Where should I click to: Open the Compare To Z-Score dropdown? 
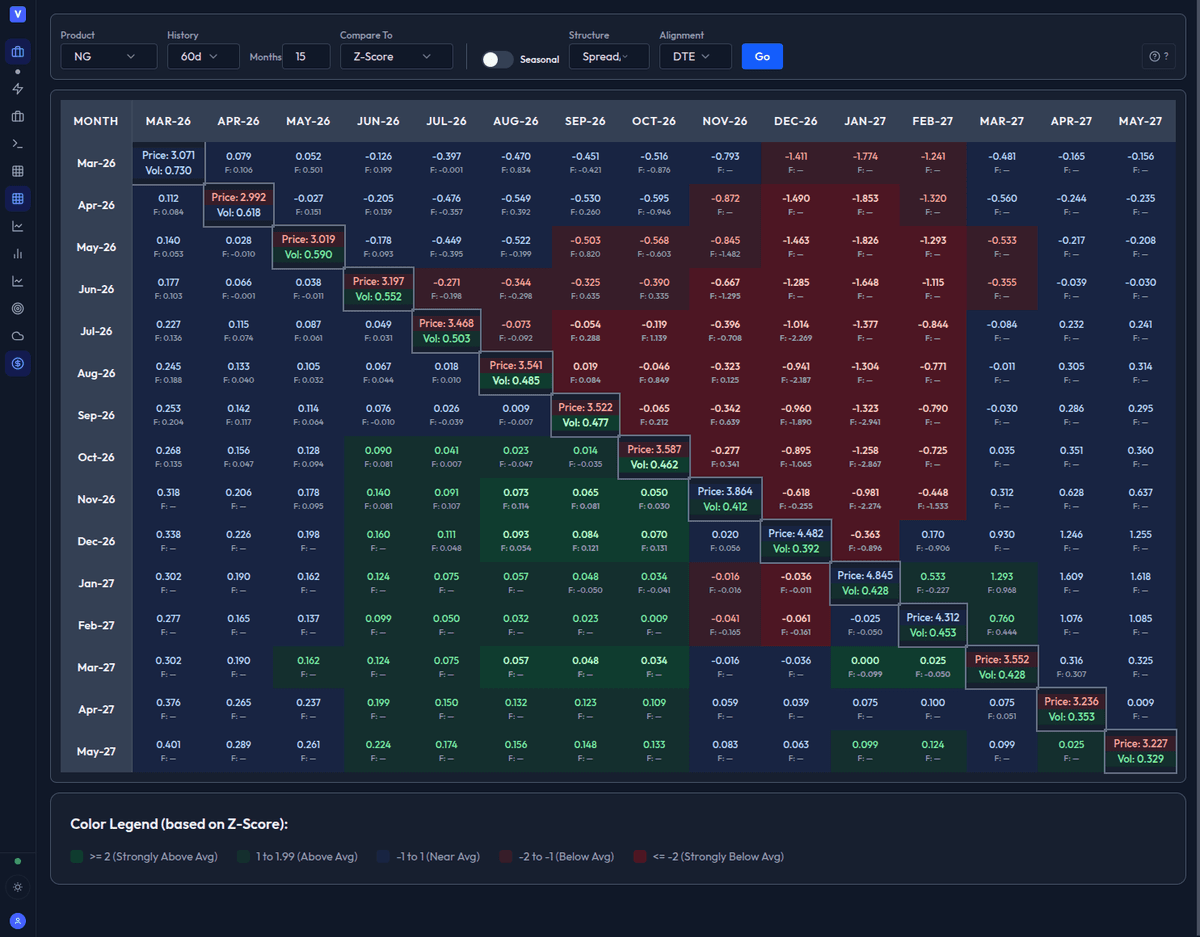[395, 56]
